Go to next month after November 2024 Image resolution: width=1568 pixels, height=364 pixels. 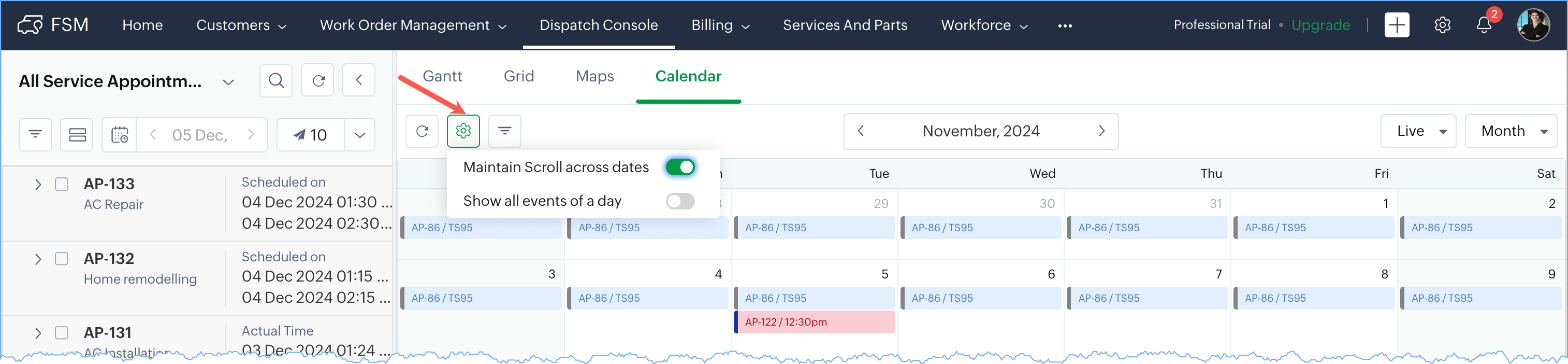[x=1101, y=131]
